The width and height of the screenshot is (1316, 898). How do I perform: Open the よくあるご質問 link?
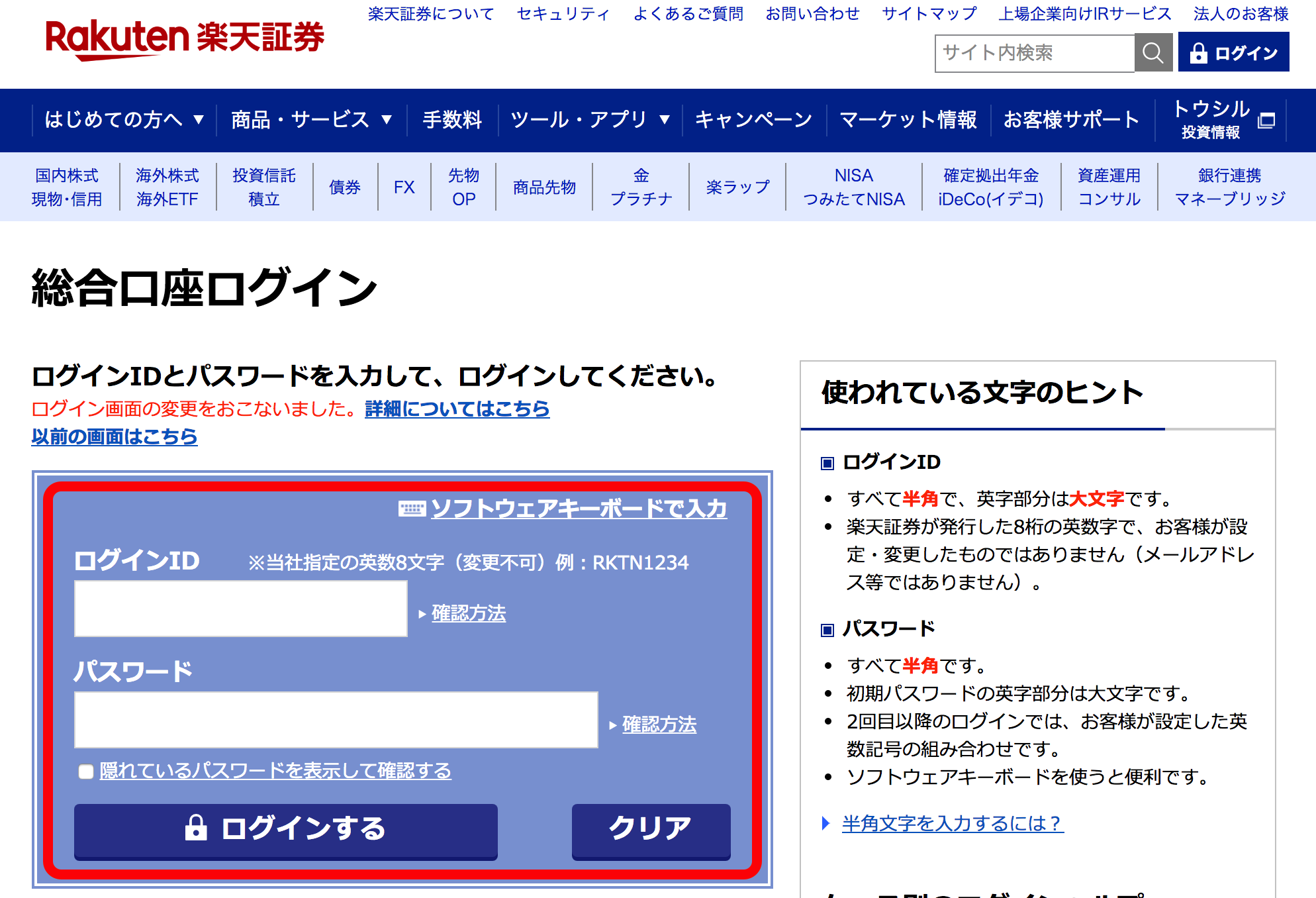[x=688, y=14]
